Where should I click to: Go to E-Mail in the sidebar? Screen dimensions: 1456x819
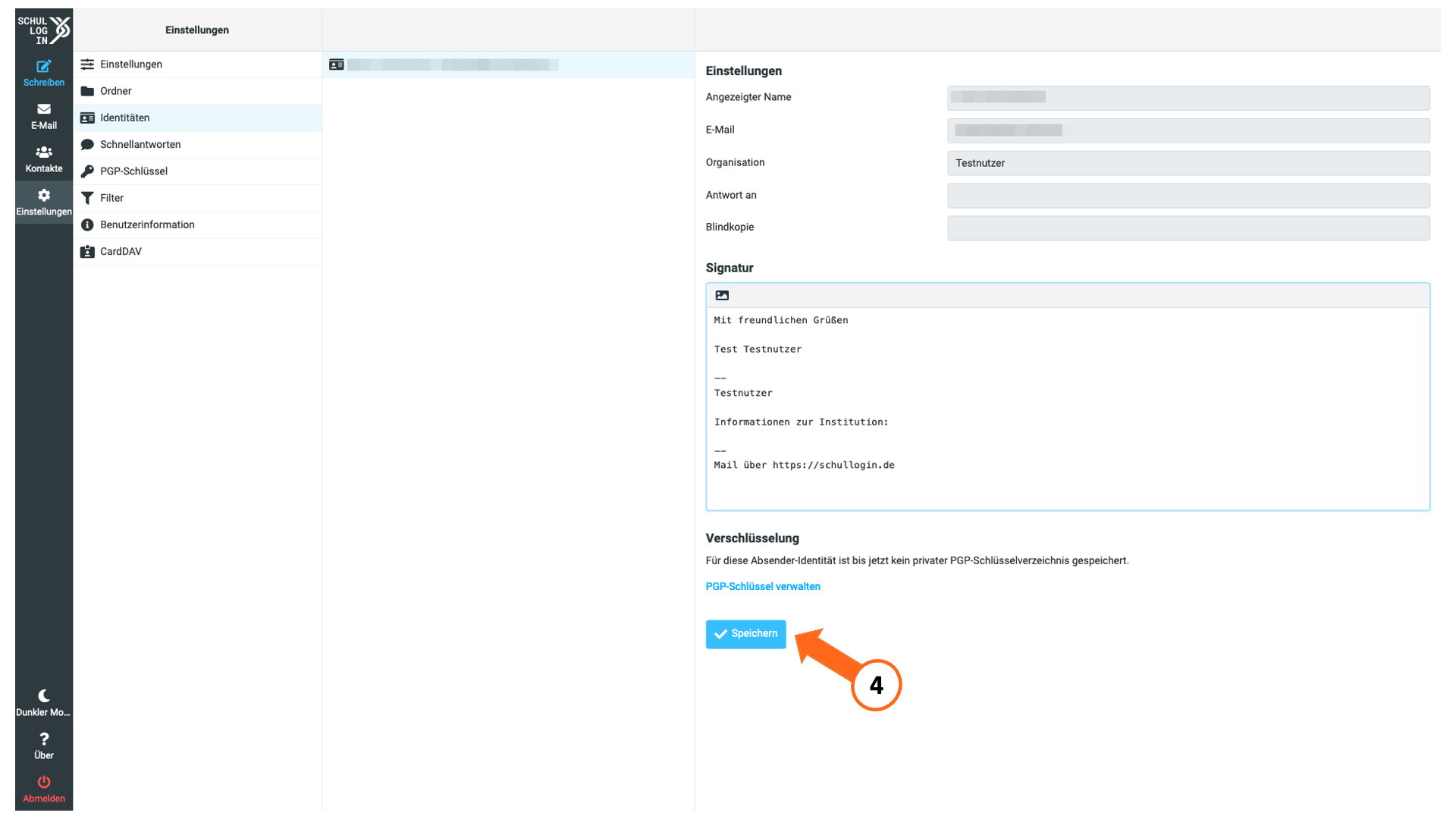coord(44,116)
